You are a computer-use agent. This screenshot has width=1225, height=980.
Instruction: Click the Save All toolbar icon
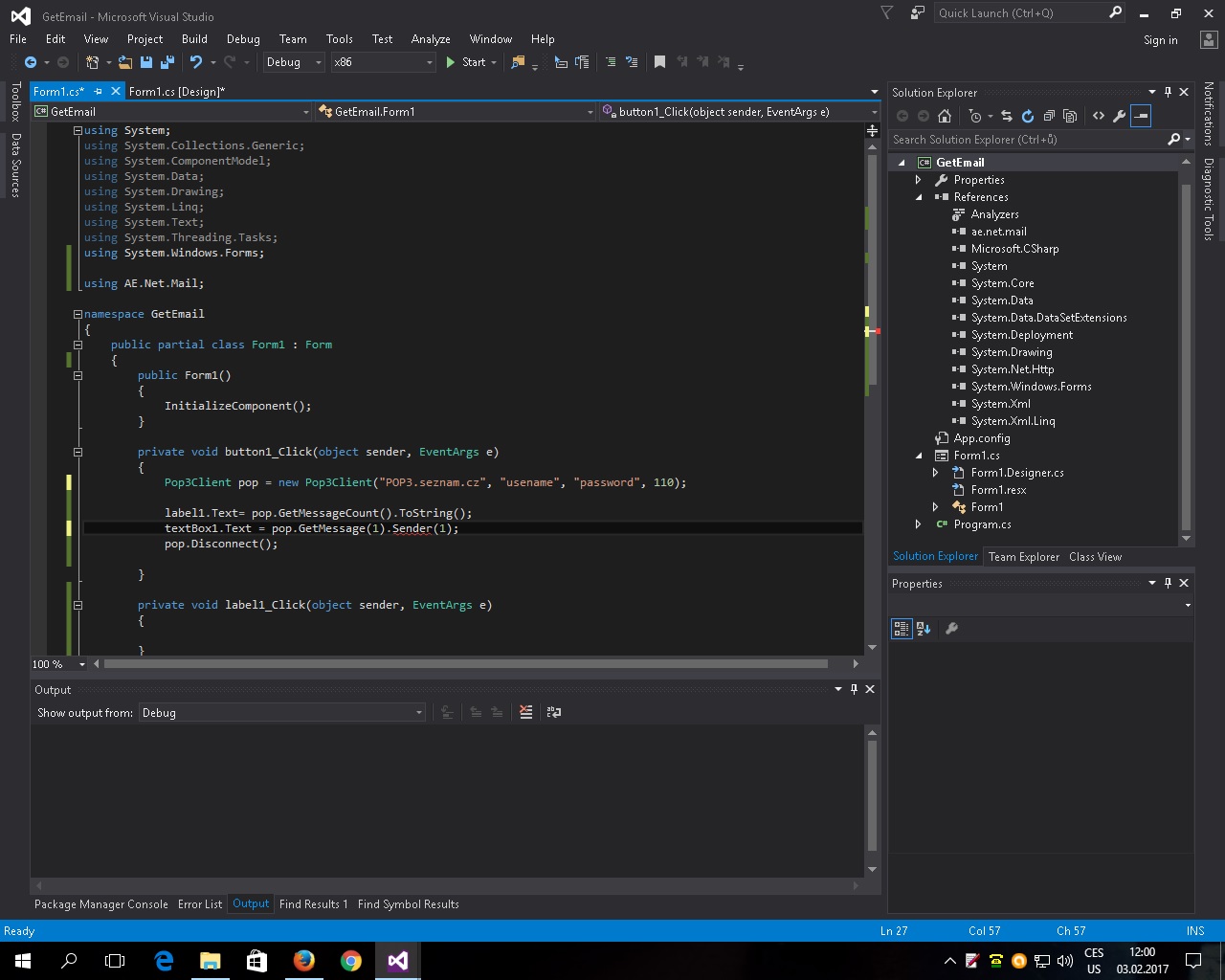pyautogui.click(x=167, y=62)
